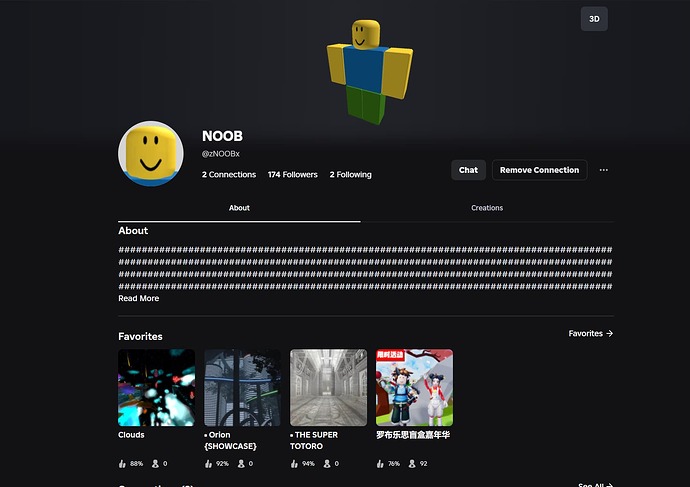Click thumbs-up icon beside 92% rating
Viewport: 690px width, 487px height.
(208, 464)
